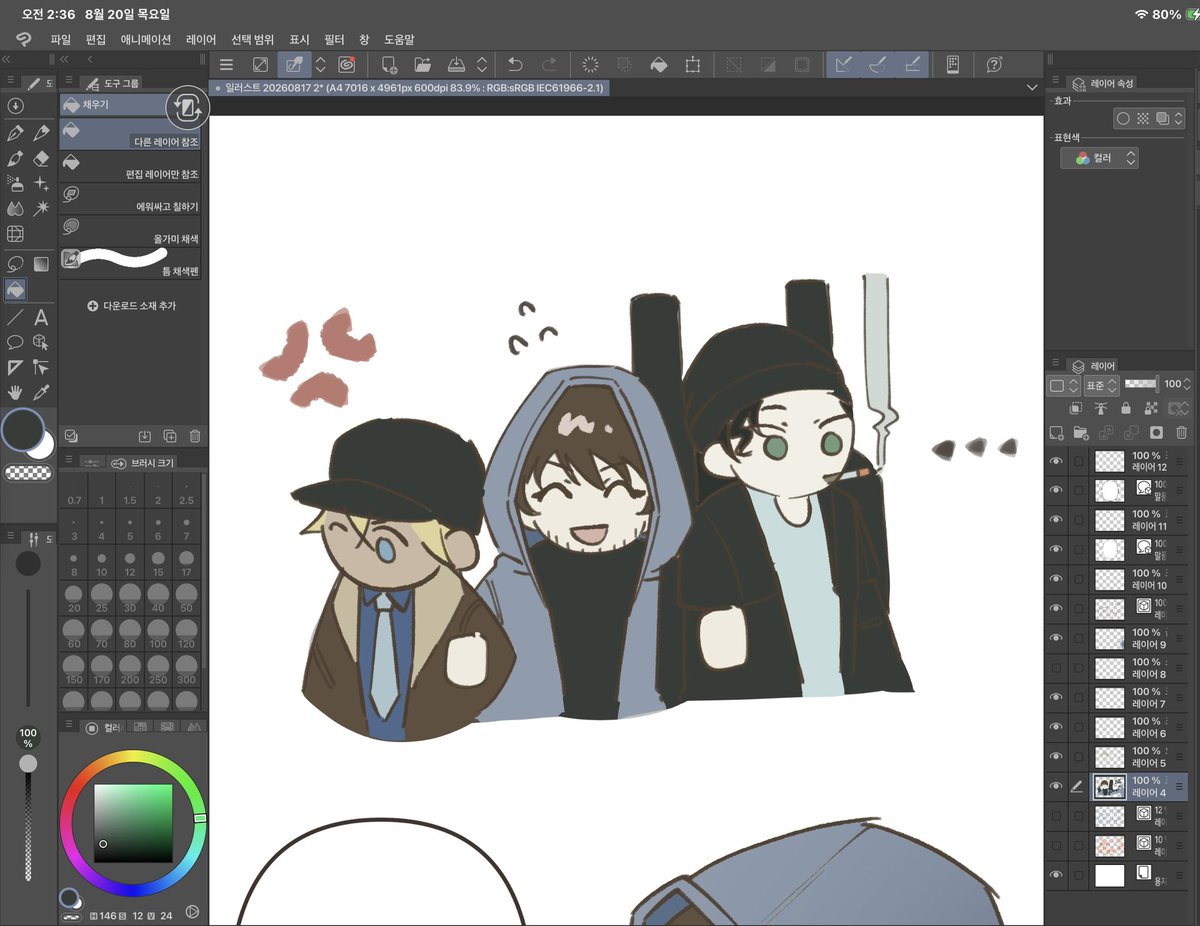Viewport: 1200px width, 926px height.
Task: Open the 필터 menu
Action: pos(334,39)
